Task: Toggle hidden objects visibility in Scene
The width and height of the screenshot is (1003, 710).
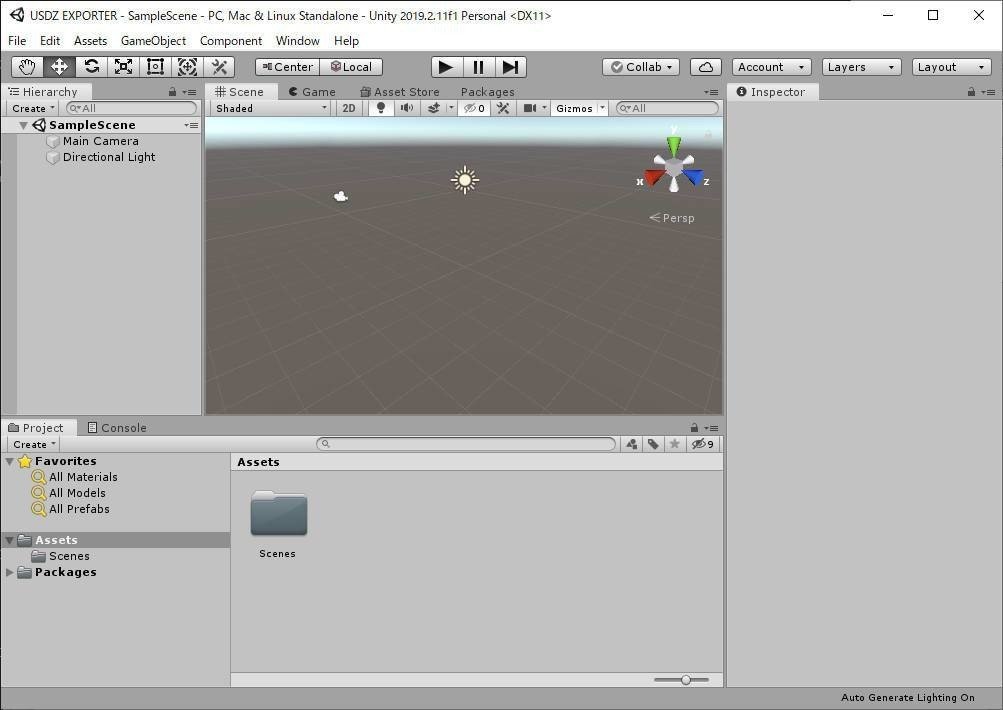Action: [x=475, y=108]
